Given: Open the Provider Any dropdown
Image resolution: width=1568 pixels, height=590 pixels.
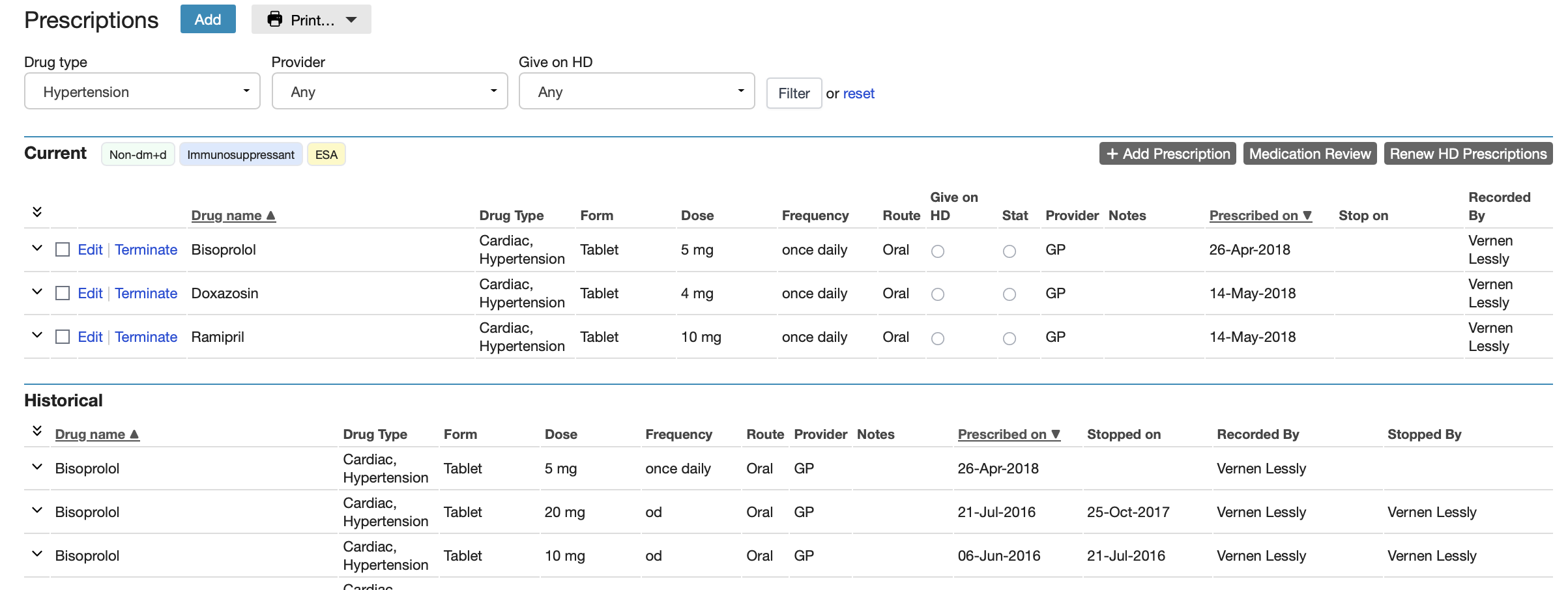Looking at the screenshot, I should coord(390,91).
